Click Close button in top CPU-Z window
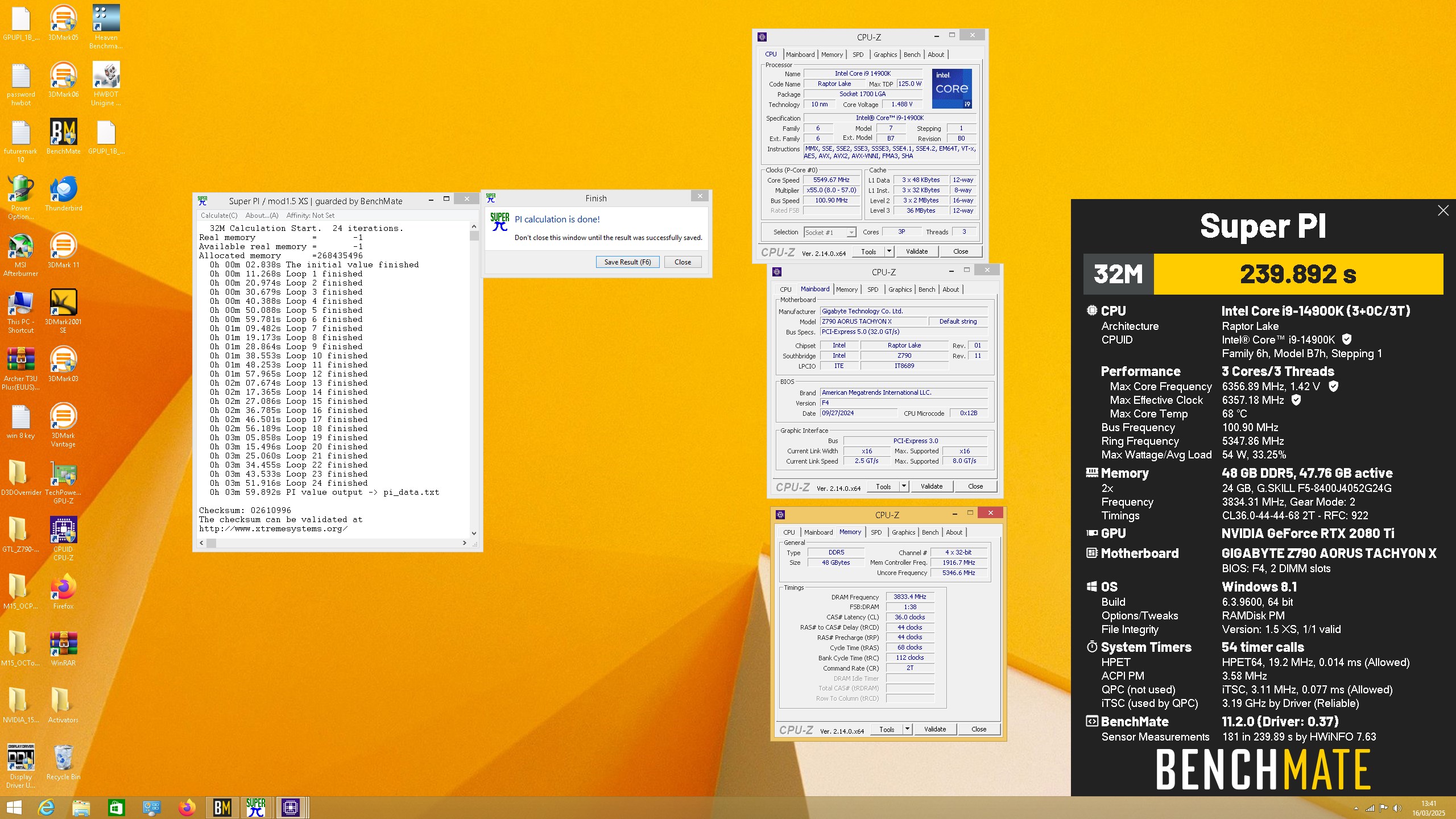This screenshot has width=1456, height=819. pyautogui.click(x=960, y=251)
